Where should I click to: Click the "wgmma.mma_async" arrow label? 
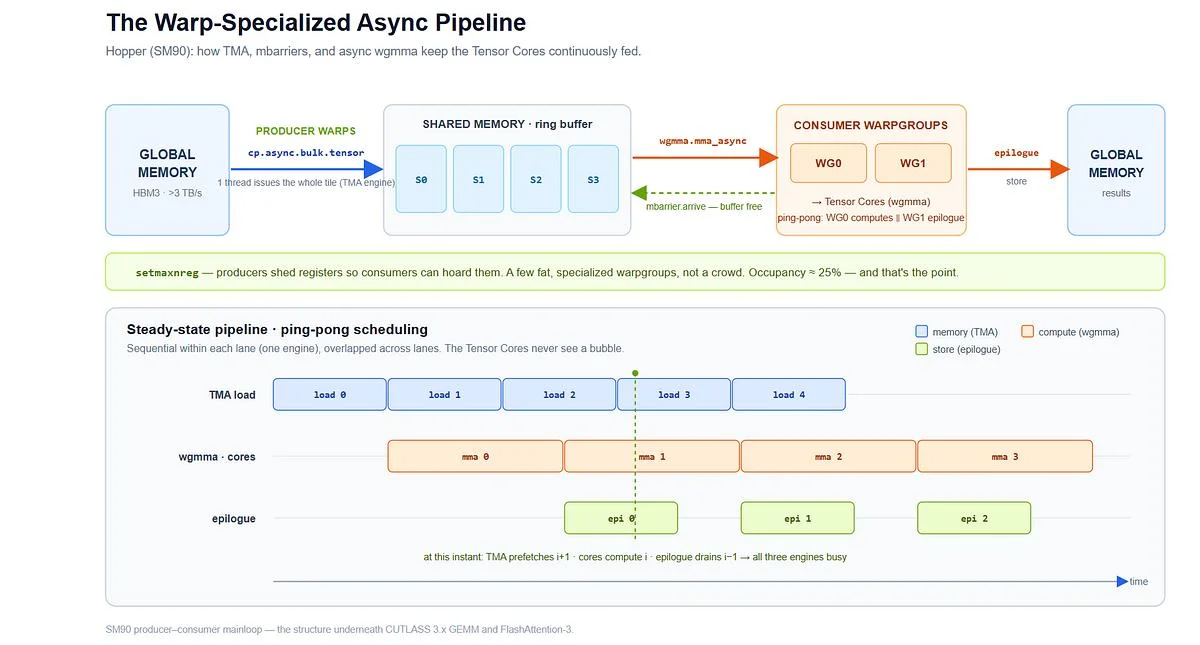pyautogui.click(x=703, y=141)
